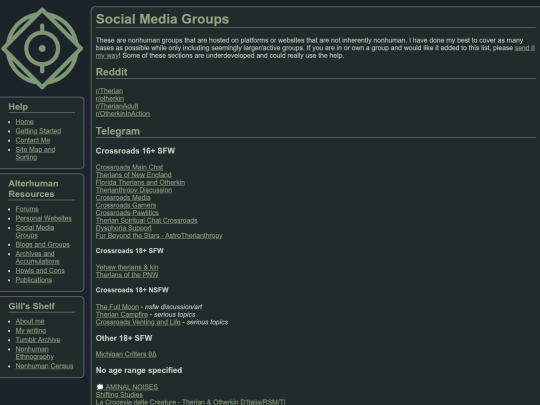Click the speech bubble icon beside AMINAL NOISES
The height and width of the screenshot is (405, 540).
point(100,387)
